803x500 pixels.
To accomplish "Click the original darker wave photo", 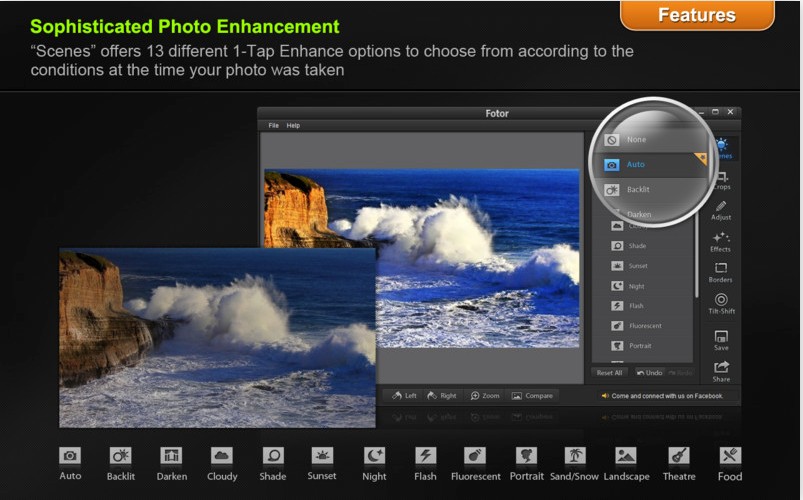I will coord(217,338).
